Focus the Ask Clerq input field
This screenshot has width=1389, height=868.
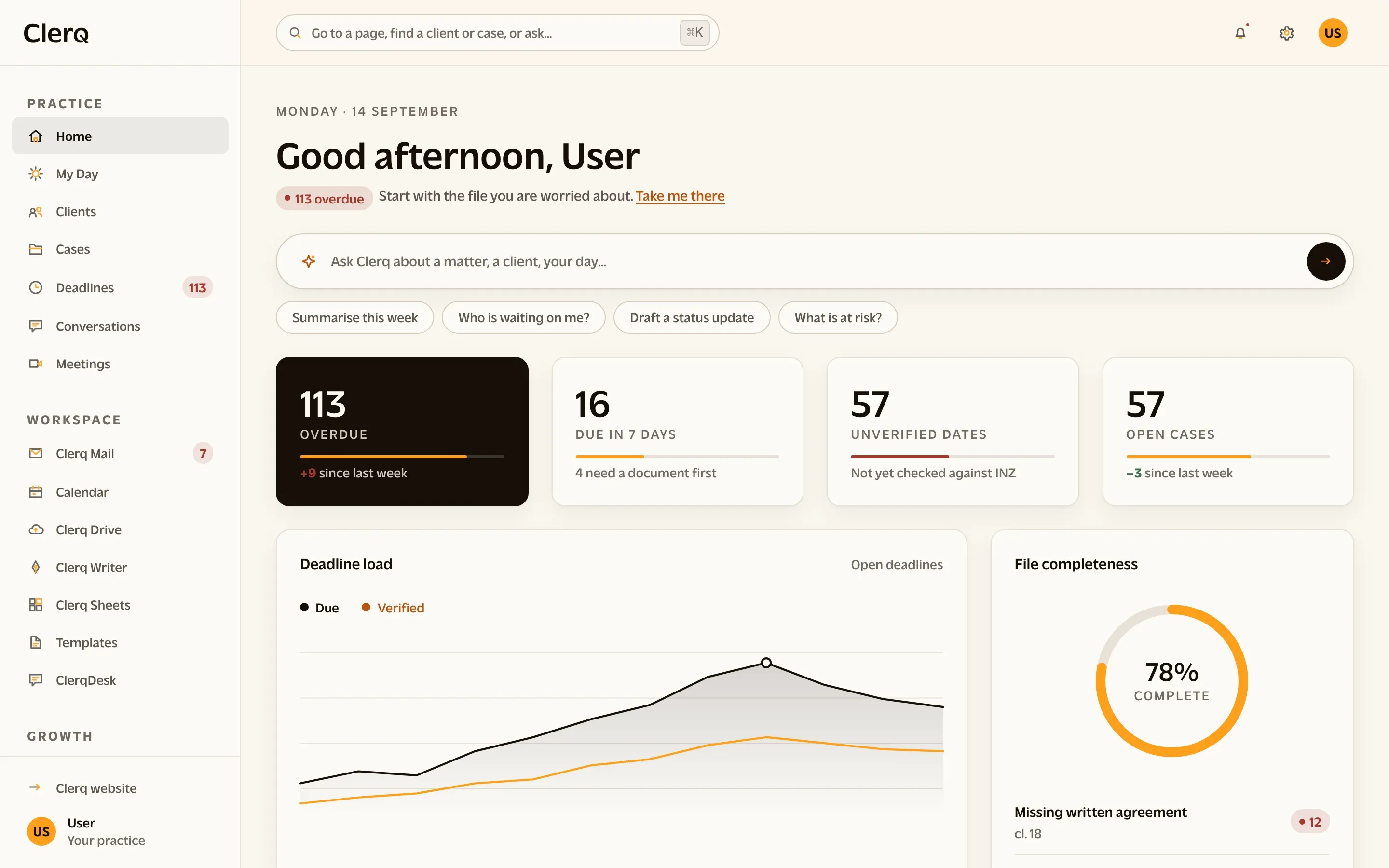[815, 261]
